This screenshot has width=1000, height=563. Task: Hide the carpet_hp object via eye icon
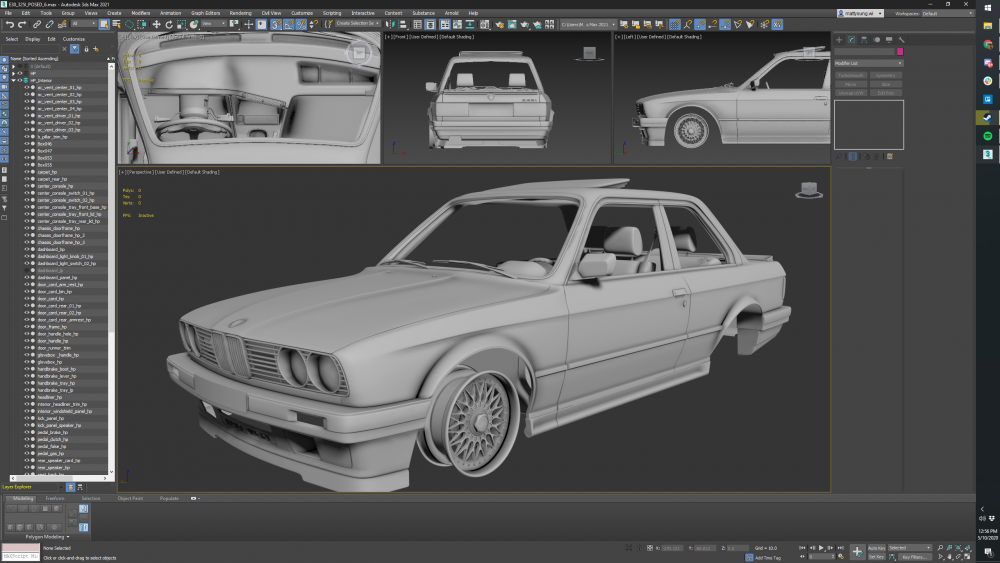[x=27, y=172]
